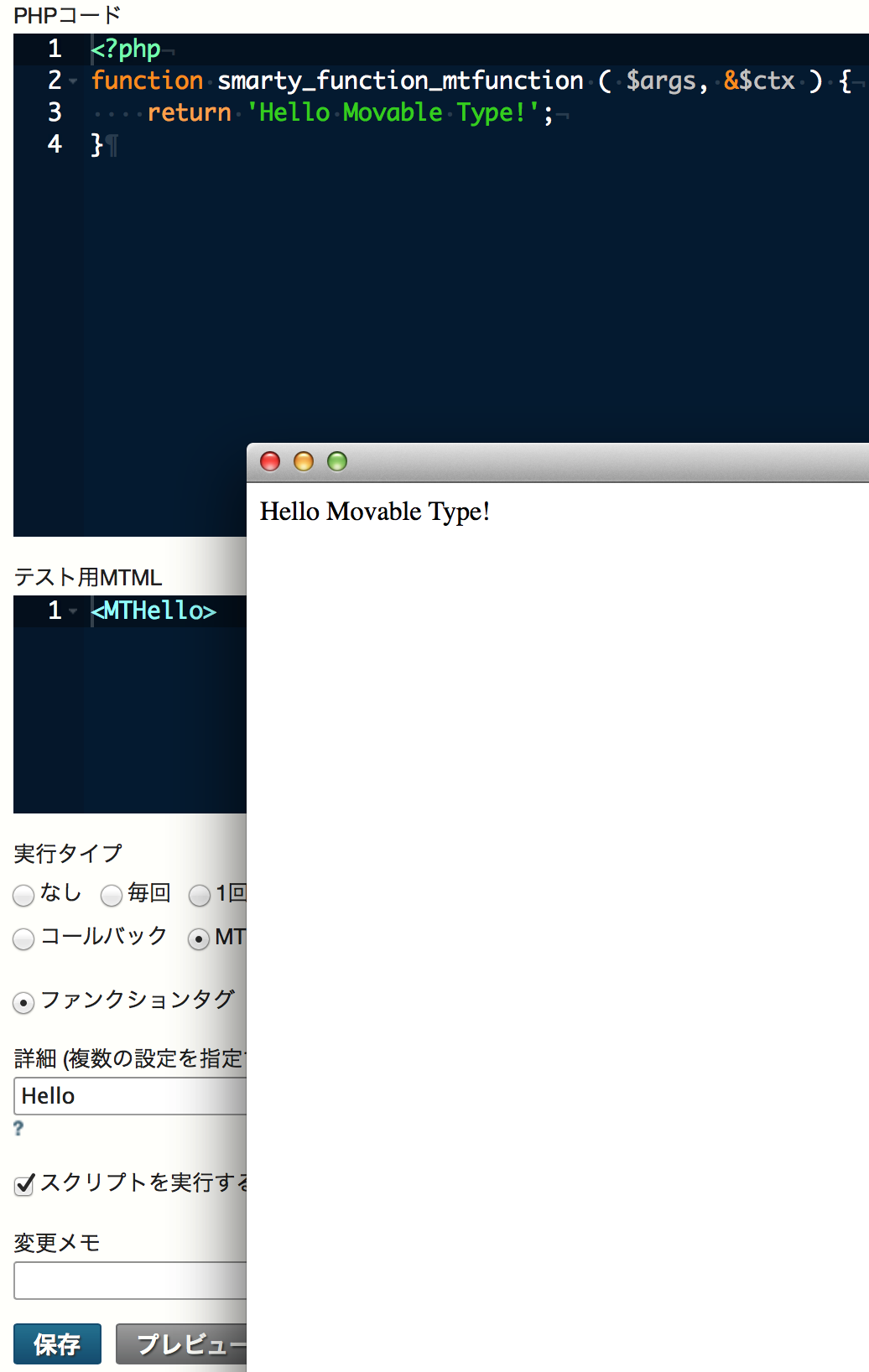Select the なし execution type radio
This screenshot has height=1372, width=869.
(x=24, y=896)
